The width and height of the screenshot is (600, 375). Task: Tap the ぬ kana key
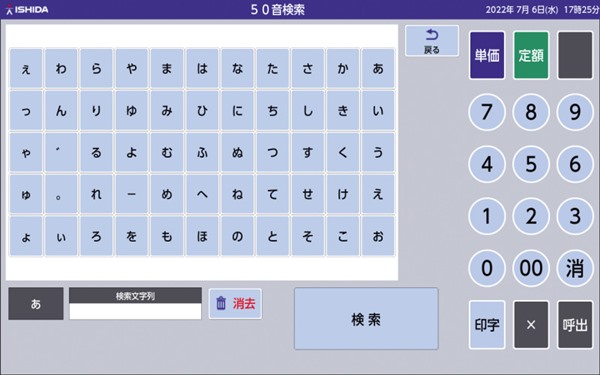click(237, 152)
